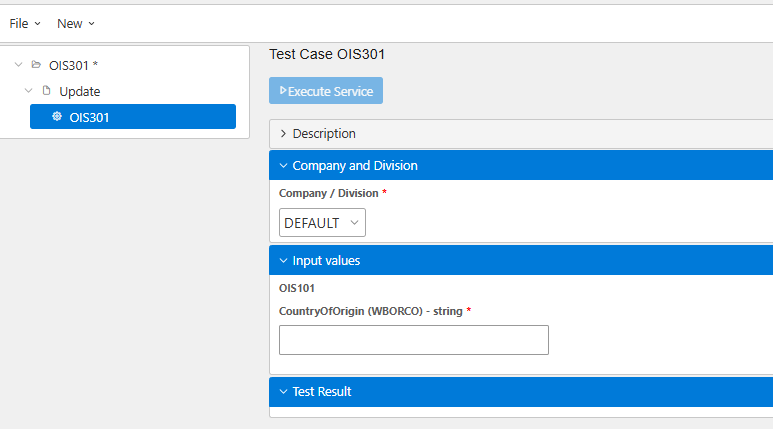Click the gear icon on selected OIS301 item
The image size is (773, 429).
click(57, 117)
